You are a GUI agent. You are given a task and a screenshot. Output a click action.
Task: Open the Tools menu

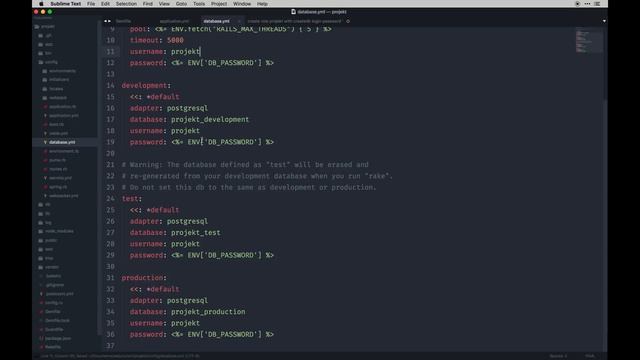[199, 4]
